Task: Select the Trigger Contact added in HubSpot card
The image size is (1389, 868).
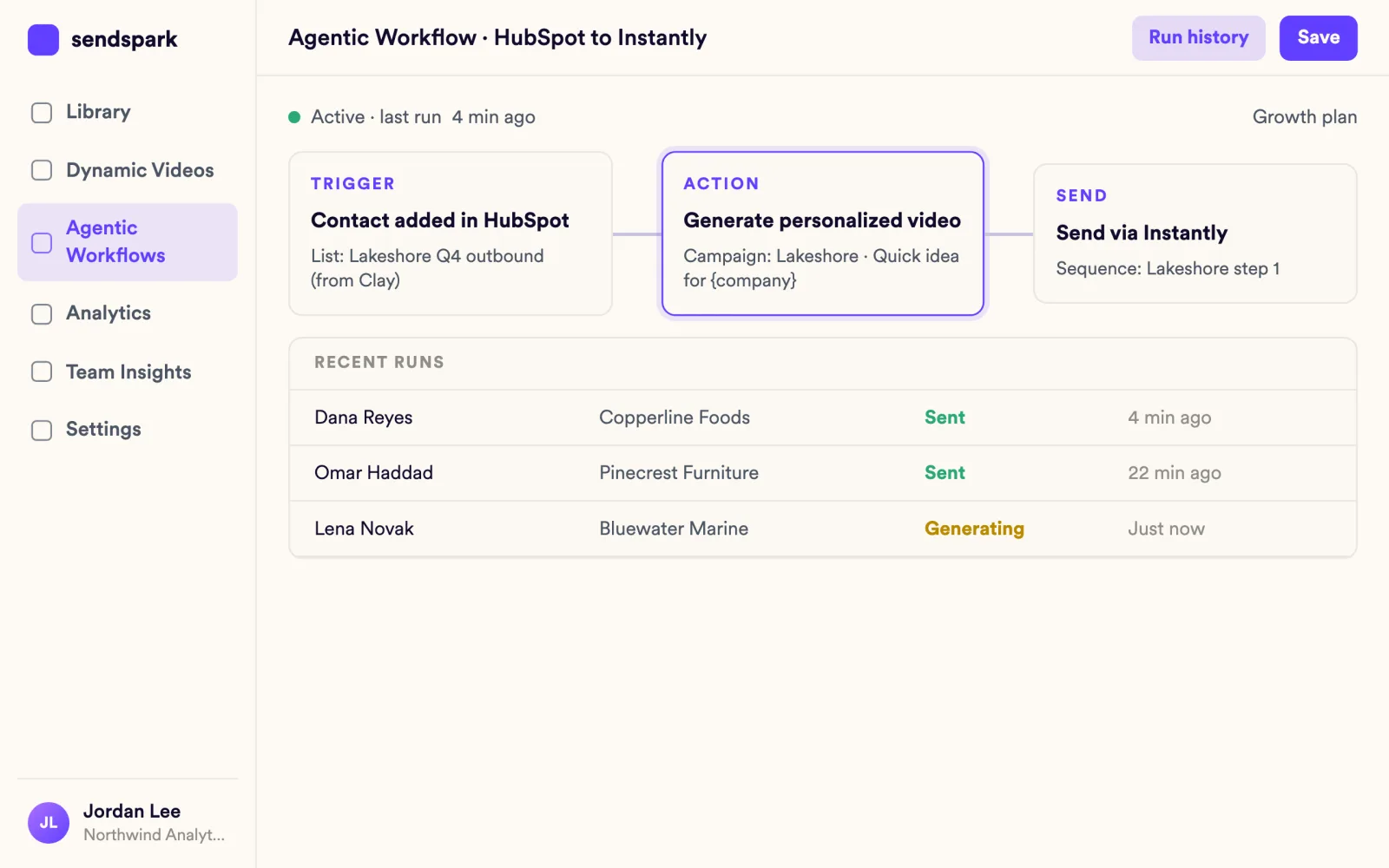Action: 451,233
